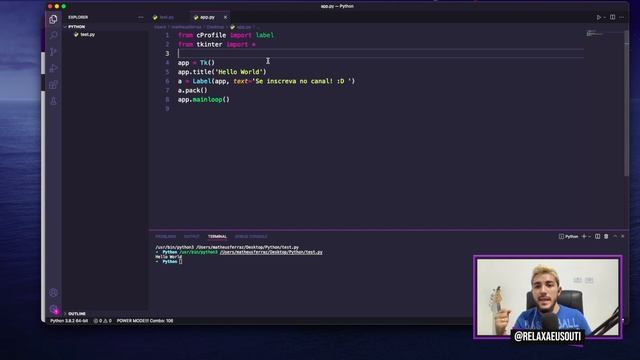Maximize the panel with the chevron up
The image size is (640, 360).
coord(615,236)
